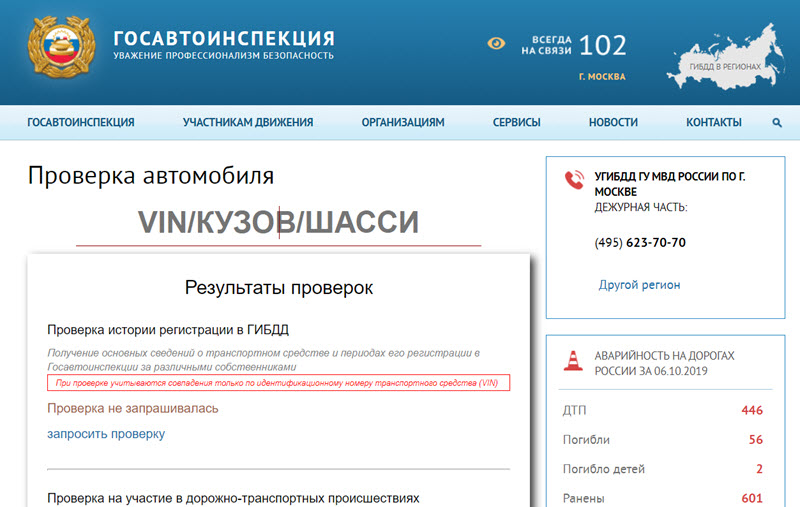Toggle the eye accessibility version icon
The width and height of the screenshot is (800, 507).
click(x=496, y=43)
